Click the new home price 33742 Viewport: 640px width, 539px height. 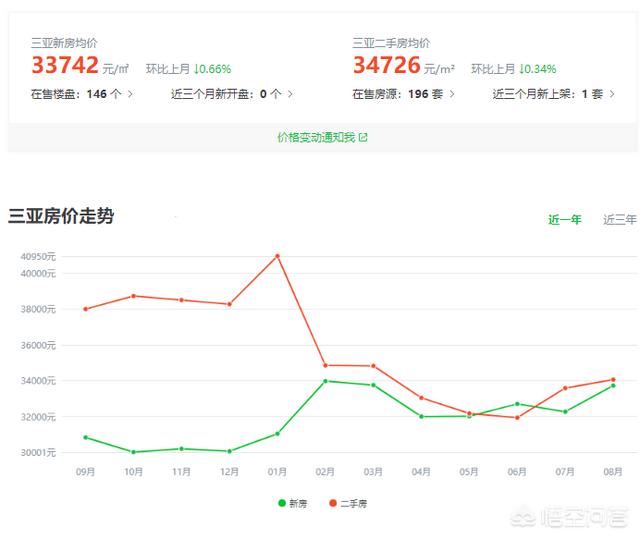tap(65, 65)
